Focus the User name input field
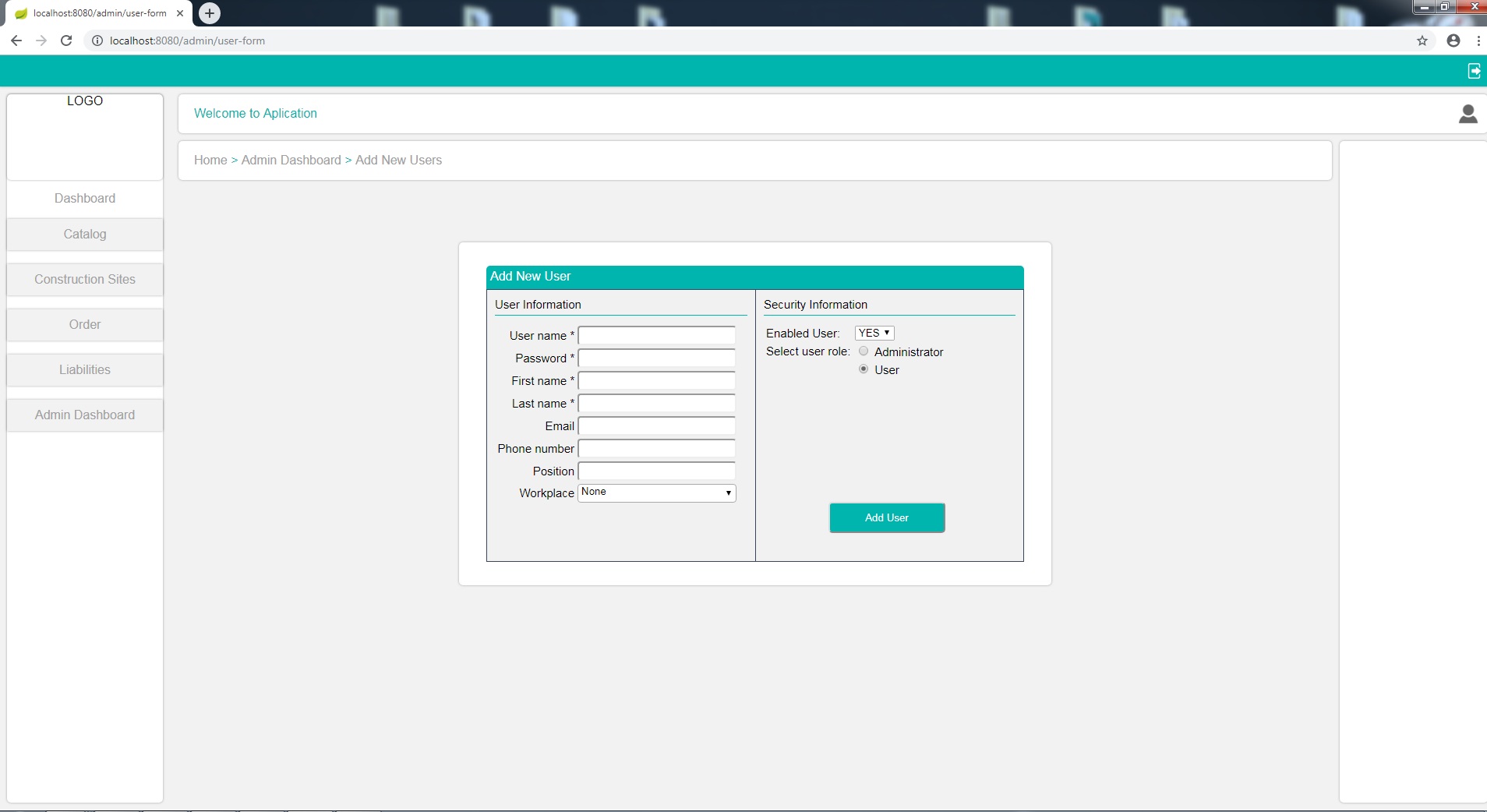 click(x=657, y=335)
